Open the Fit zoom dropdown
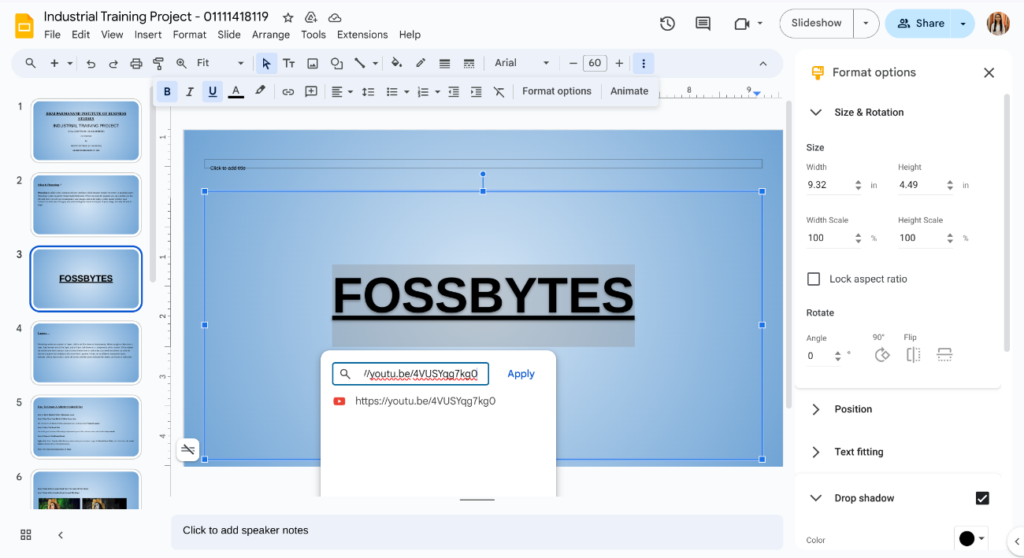 (x=220, y=63)
